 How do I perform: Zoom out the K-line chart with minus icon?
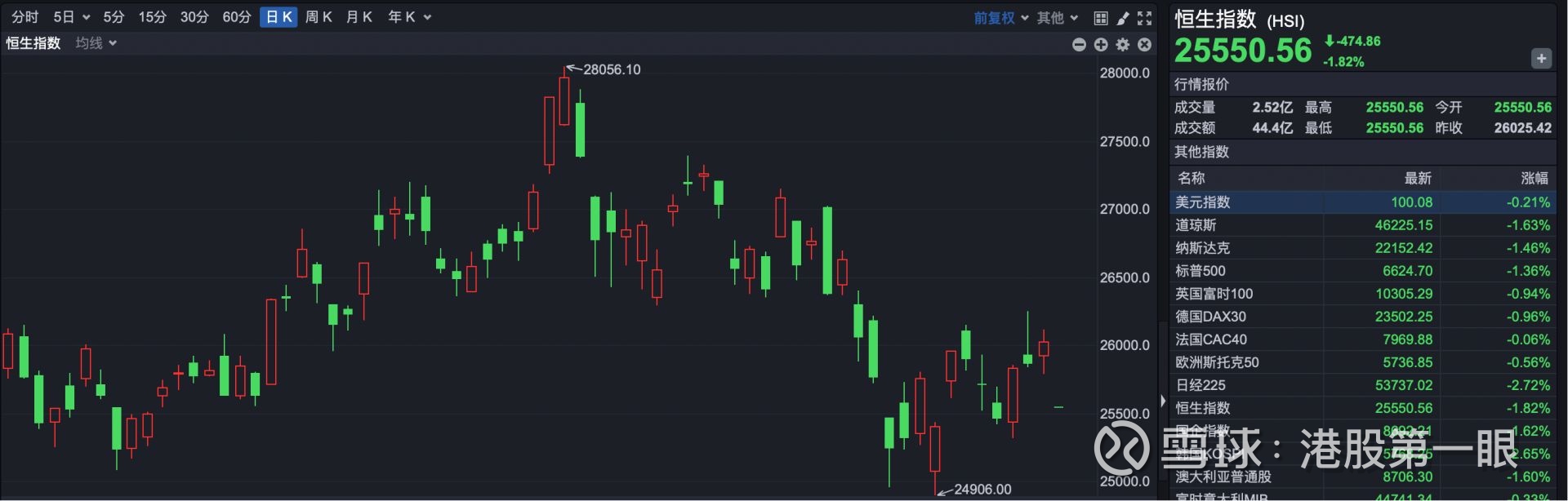(1079, 45)
